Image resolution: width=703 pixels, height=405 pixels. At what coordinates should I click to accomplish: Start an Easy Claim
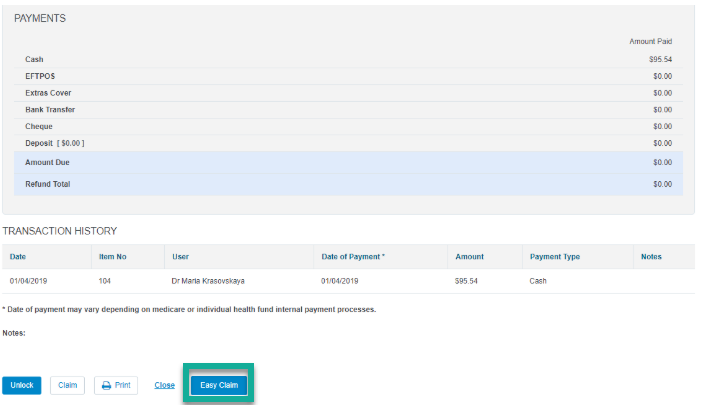click(219, 385)
